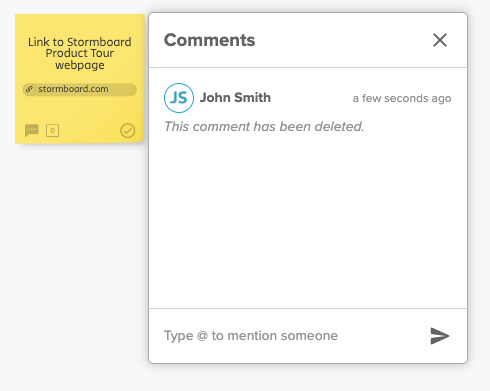Image resolution: width=490 pixels, height=391 pixels.
Task: Click the chain link icon beside stormboard.com
Action: coord(29,89)
